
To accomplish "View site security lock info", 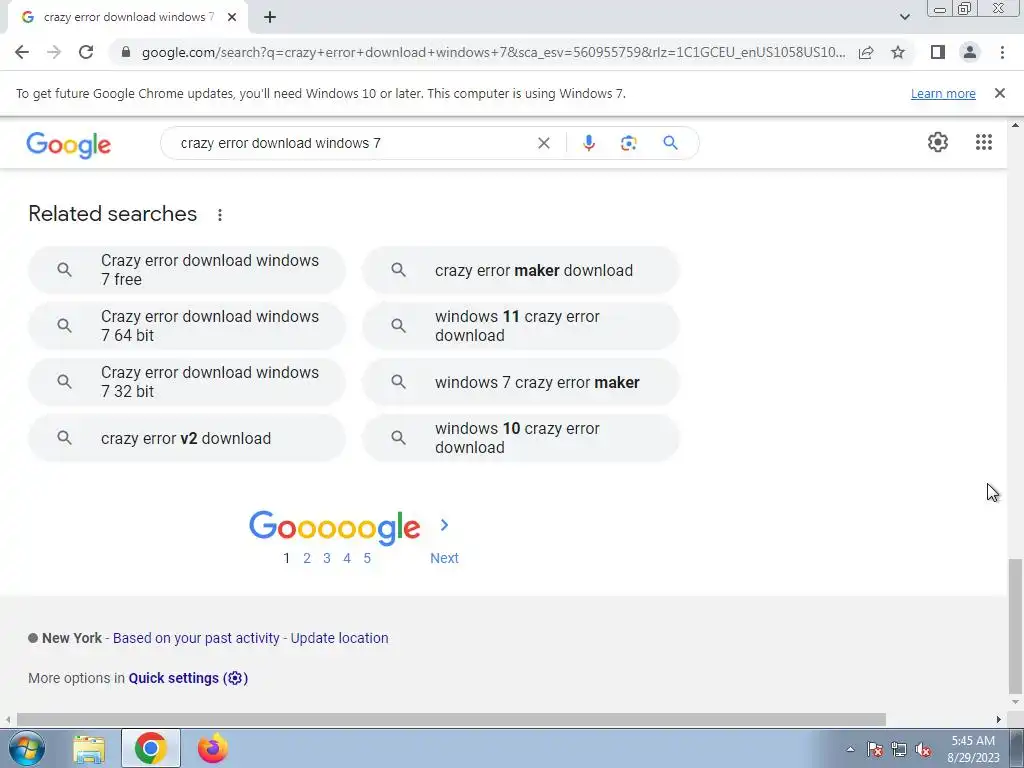I will pos(126,52).
